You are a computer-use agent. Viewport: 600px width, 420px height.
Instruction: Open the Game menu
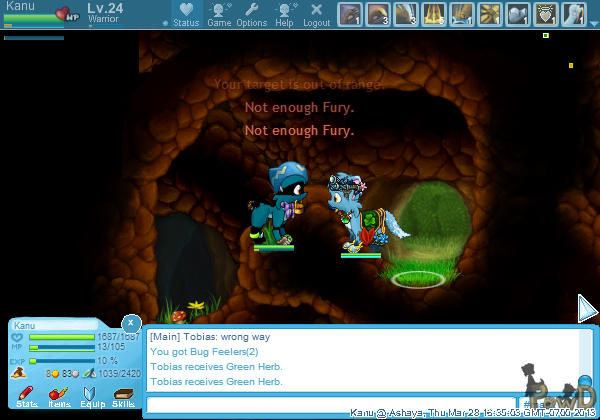tap(219, 15)
